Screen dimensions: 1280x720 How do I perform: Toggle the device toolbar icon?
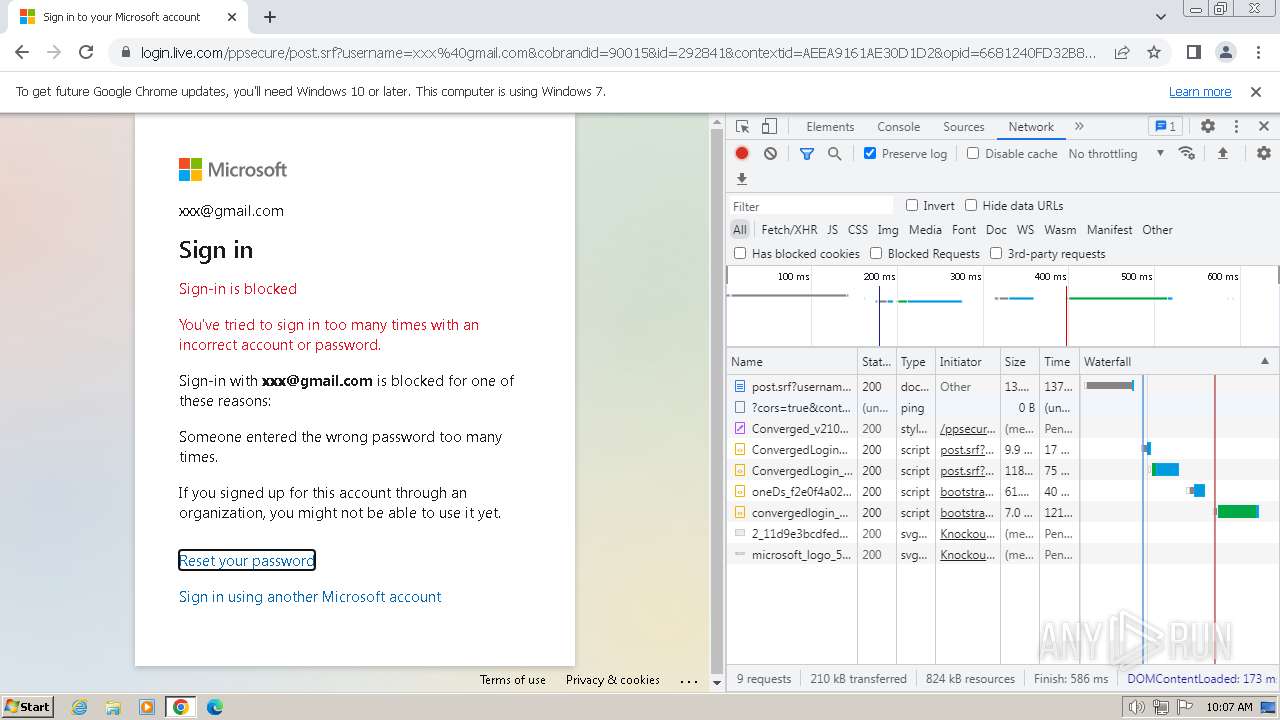769,127
